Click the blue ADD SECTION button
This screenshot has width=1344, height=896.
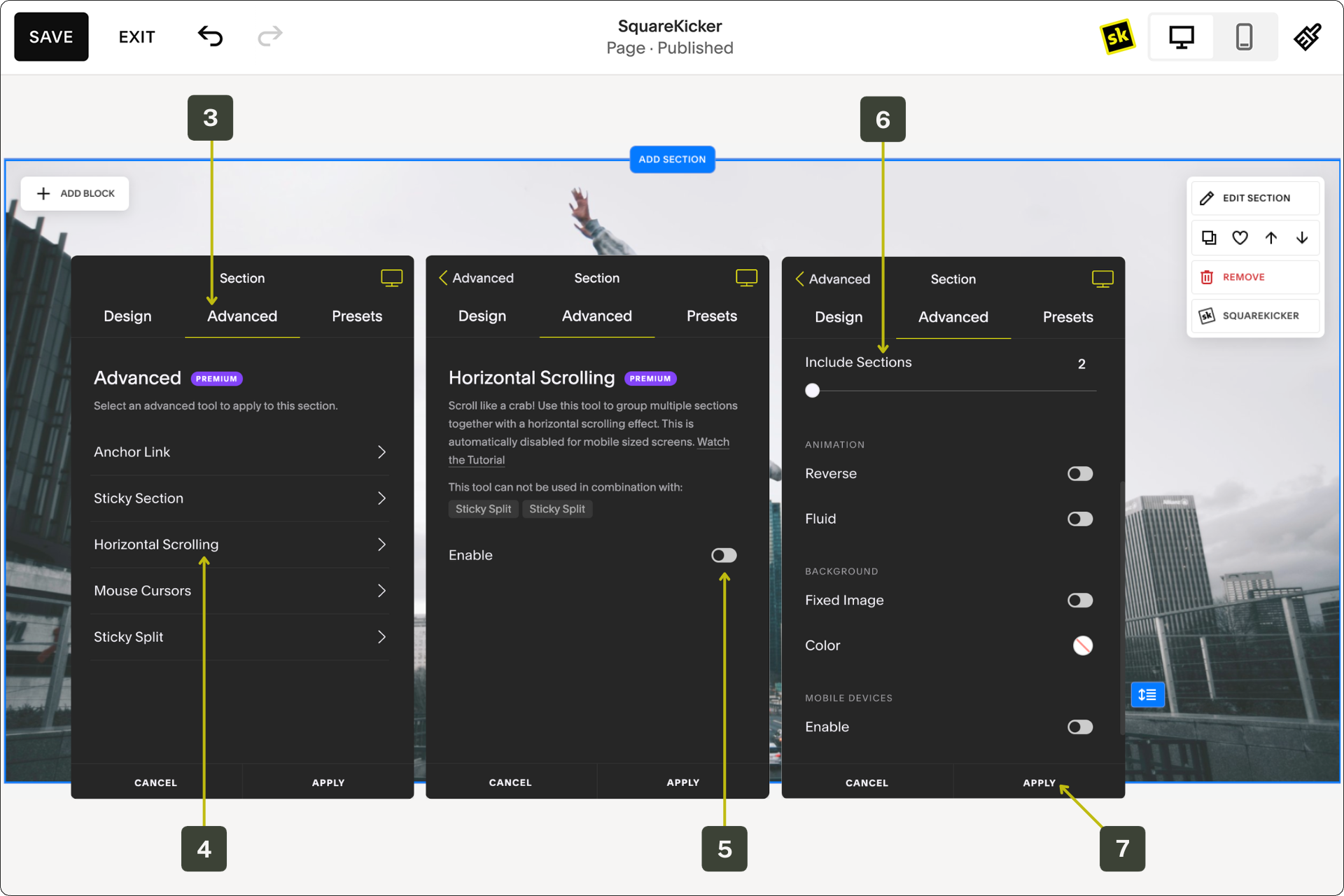point(672,160)
